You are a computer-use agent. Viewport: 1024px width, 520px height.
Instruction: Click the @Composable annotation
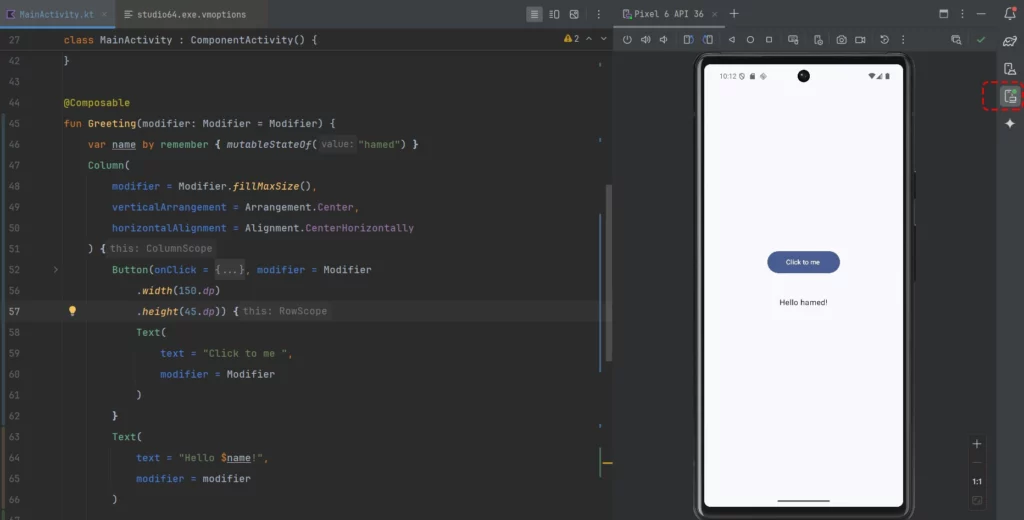coord(97,103)
